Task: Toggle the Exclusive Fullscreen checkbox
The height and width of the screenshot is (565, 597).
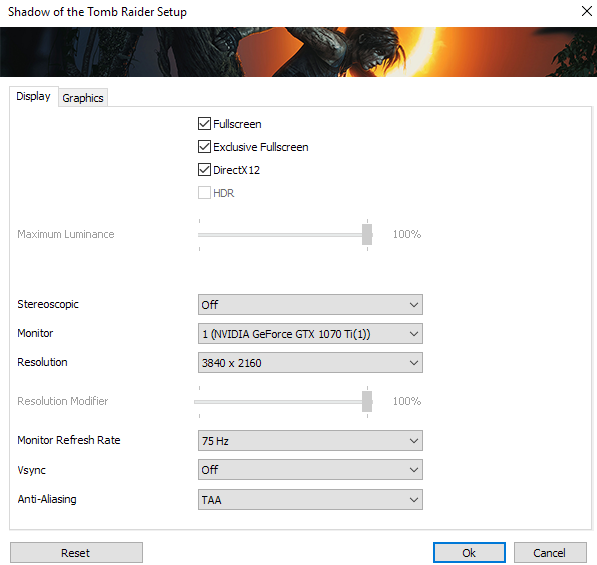Action: 204,147
